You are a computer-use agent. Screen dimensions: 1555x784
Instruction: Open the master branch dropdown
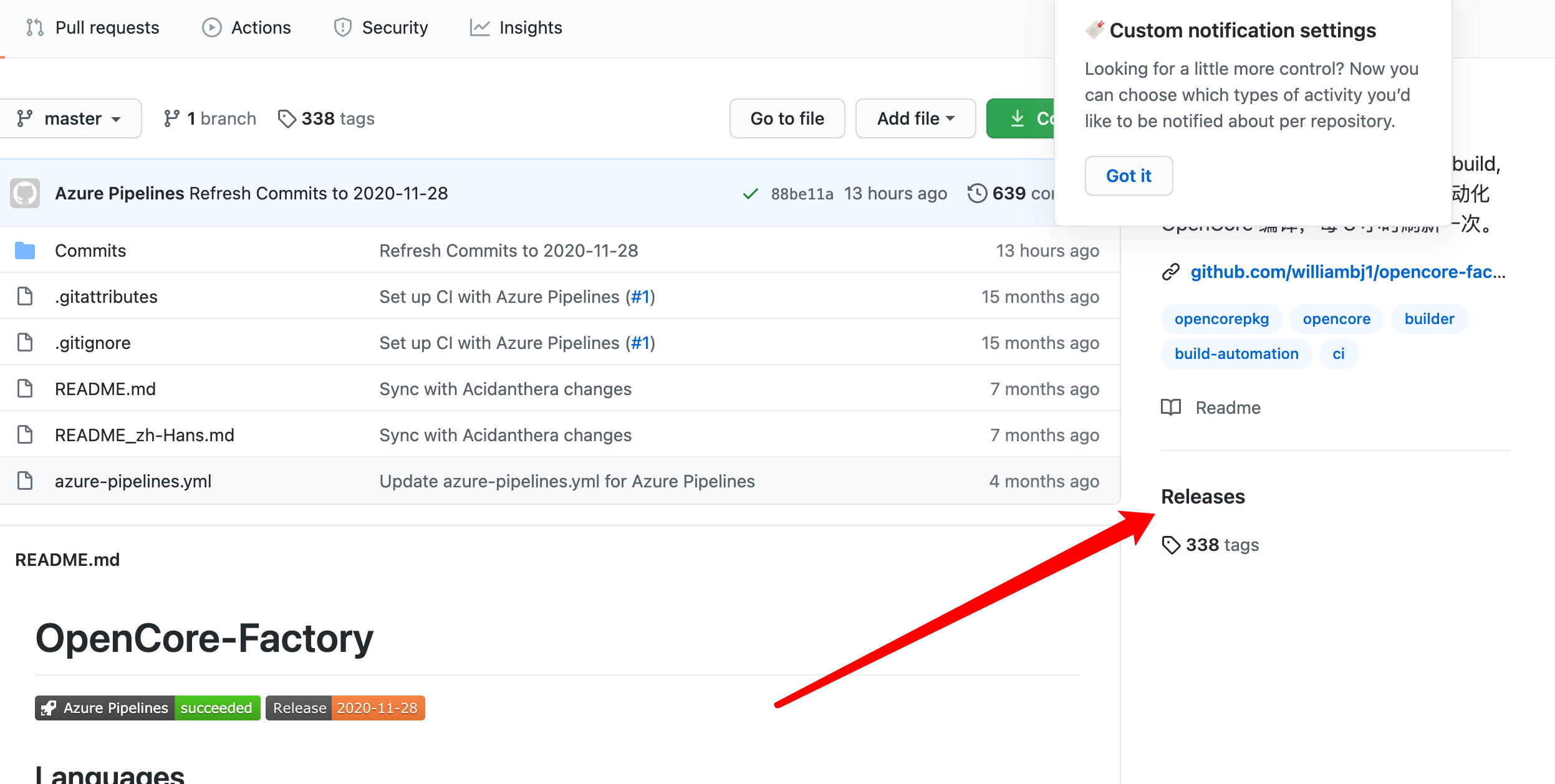[70, 118]
